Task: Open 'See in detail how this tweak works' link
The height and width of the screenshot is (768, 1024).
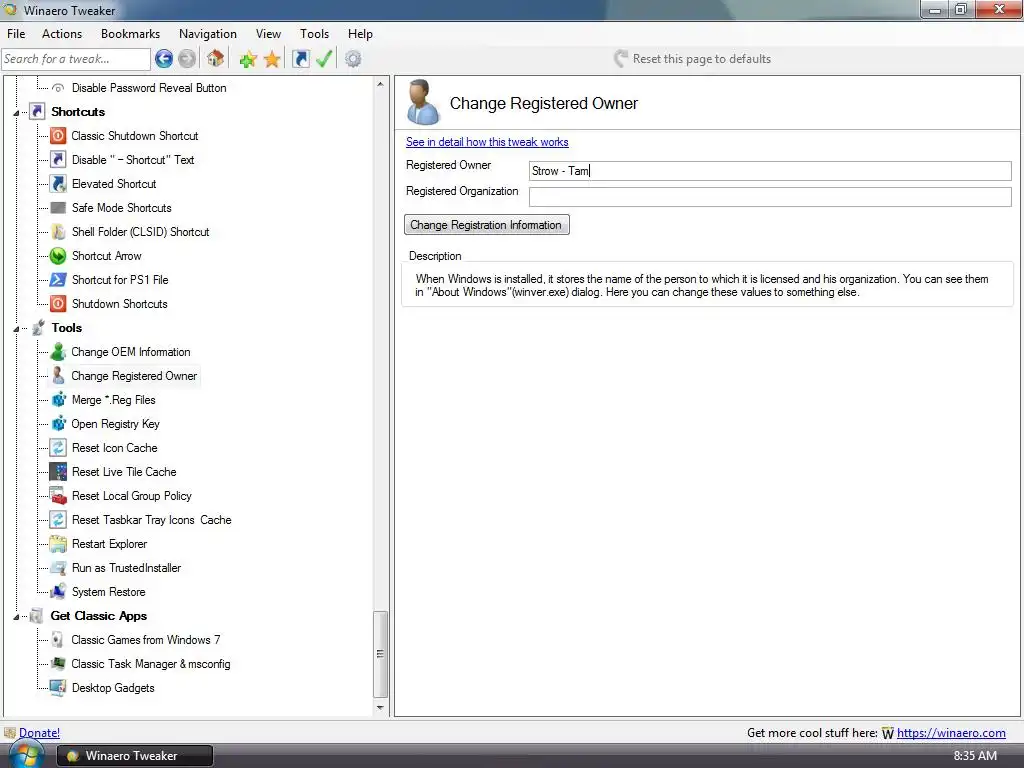Action: point(487,142)
